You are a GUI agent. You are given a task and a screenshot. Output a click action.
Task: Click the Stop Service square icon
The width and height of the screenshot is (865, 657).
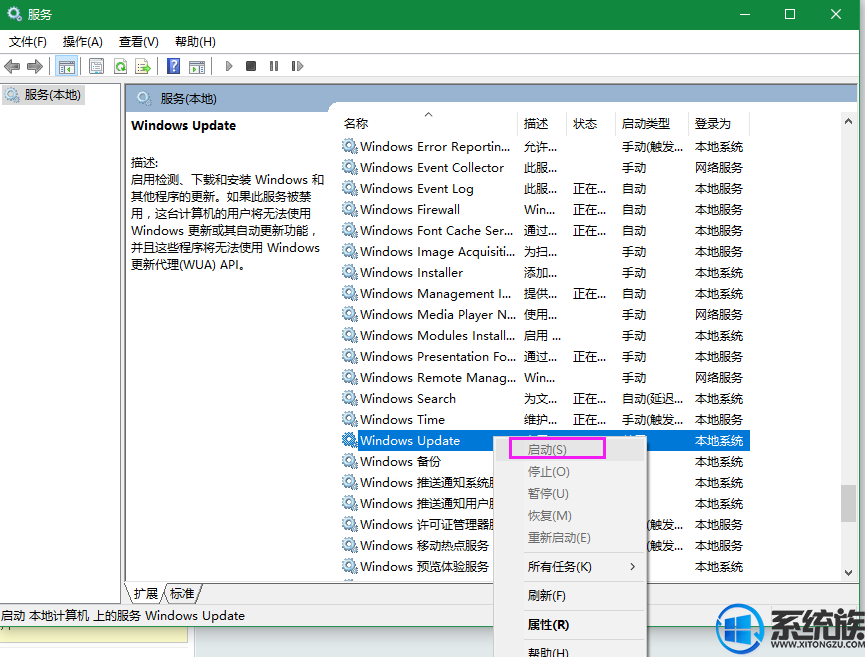click(251, 66)
